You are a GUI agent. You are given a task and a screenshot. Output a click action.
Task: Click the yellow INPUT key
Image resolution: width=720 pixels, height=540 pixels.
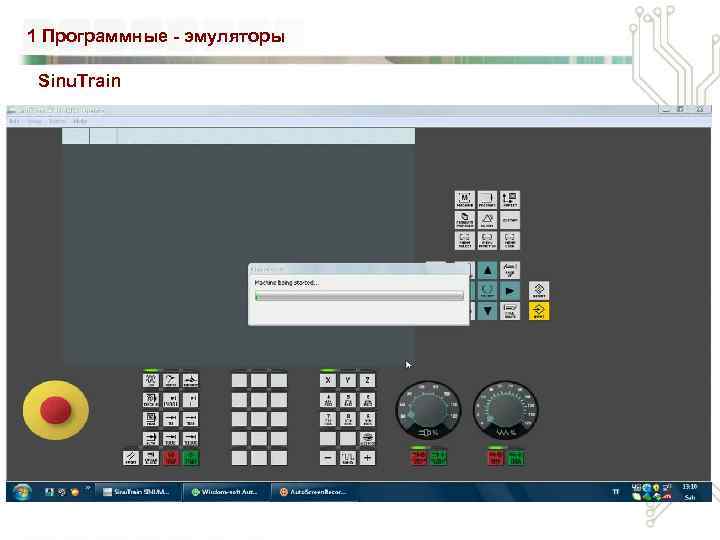[x=539, y=311]
